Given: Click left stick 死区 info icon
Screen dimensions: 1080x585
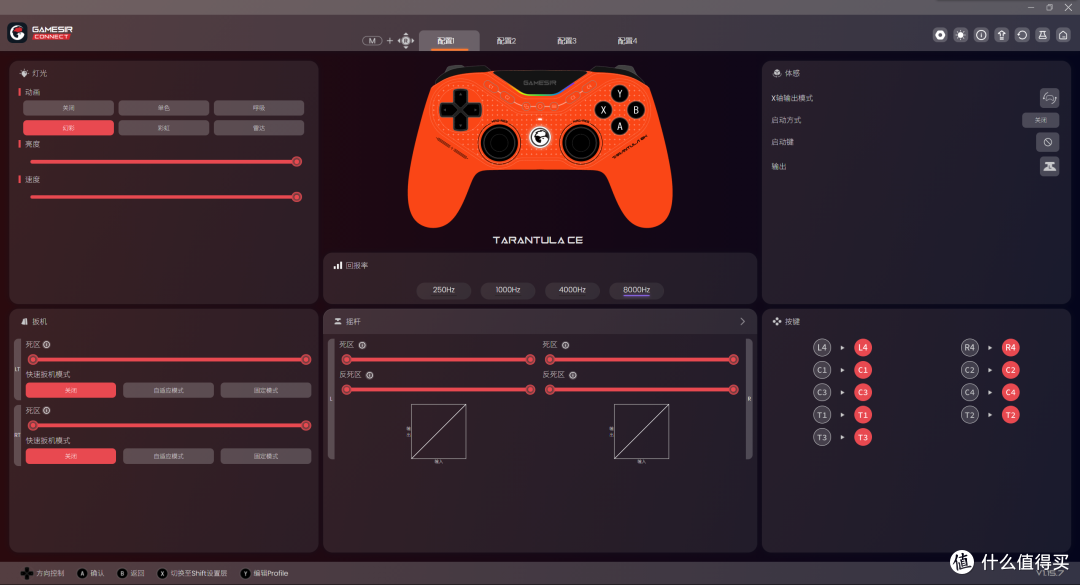Looking at the screenshot, I should click(x=362, y=345).
